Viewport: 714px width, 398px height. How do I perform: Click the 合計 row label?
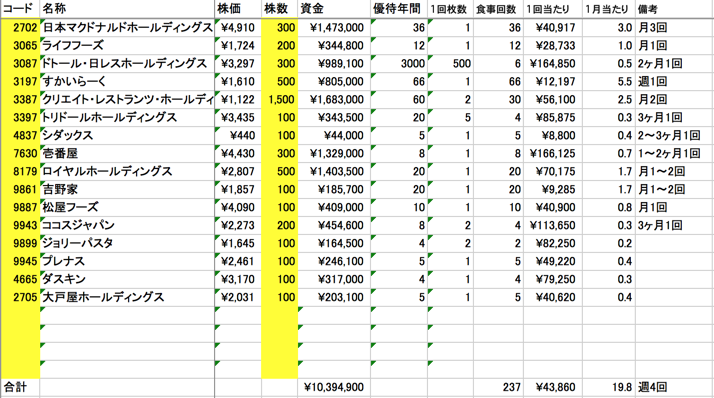pos(20,388)
